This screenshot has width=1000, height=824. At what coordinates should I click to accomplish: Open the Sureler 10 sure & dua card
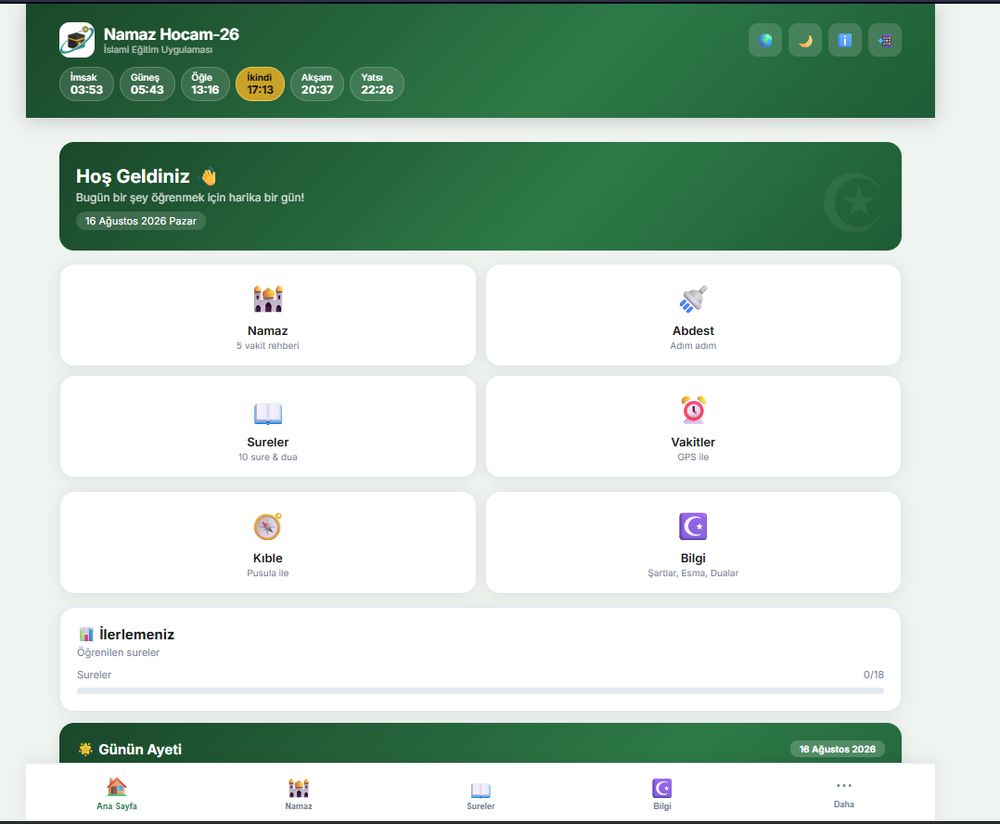point(268,426)
